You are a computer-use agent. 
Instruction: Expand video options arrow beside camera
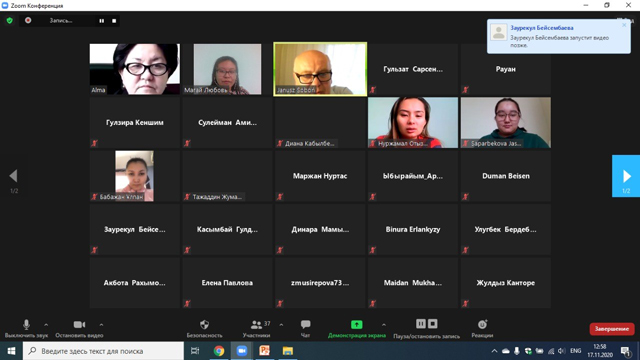(x=101, y=325)
